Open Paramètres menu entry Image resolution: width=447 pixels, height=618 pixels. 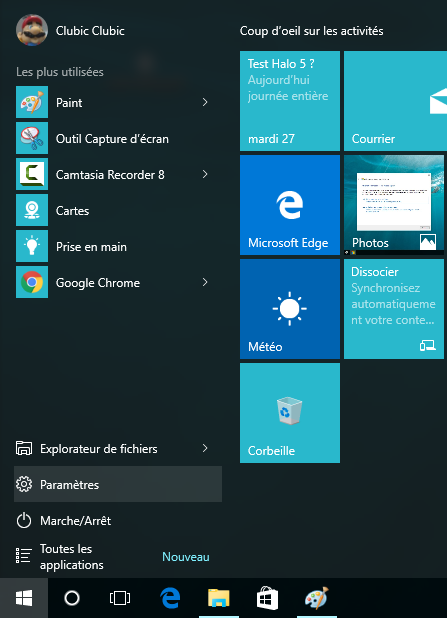[118, 484]
